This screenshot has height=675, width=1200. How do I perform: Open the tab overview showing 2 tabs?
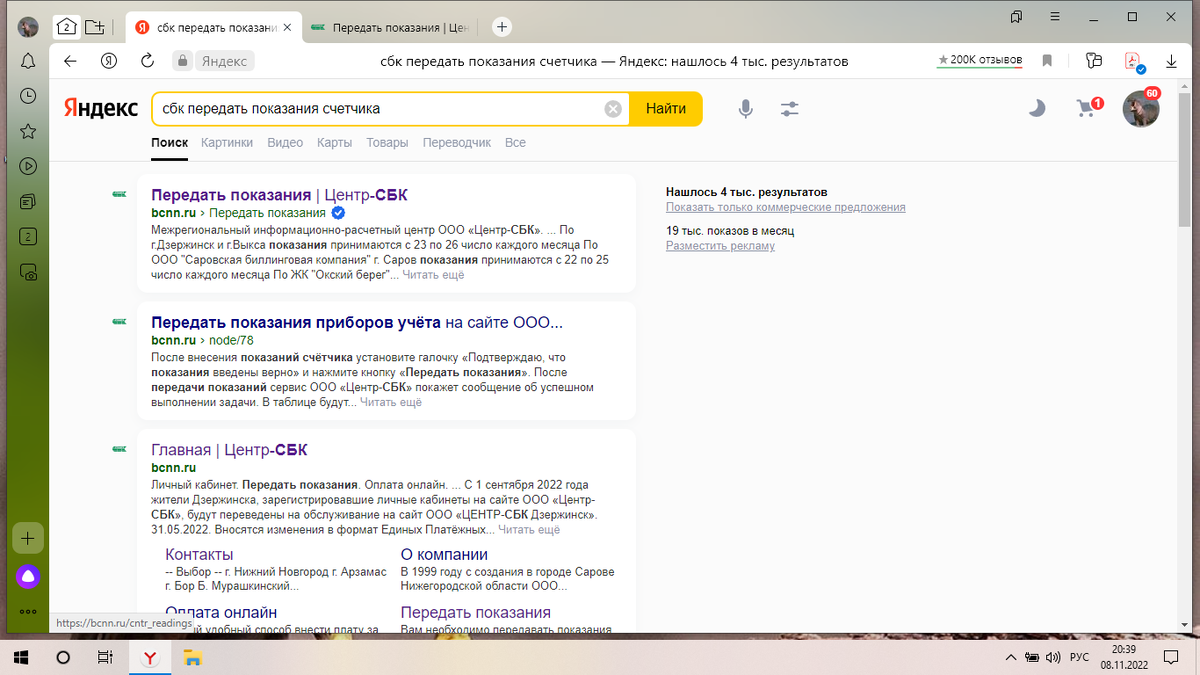(66, 27)
